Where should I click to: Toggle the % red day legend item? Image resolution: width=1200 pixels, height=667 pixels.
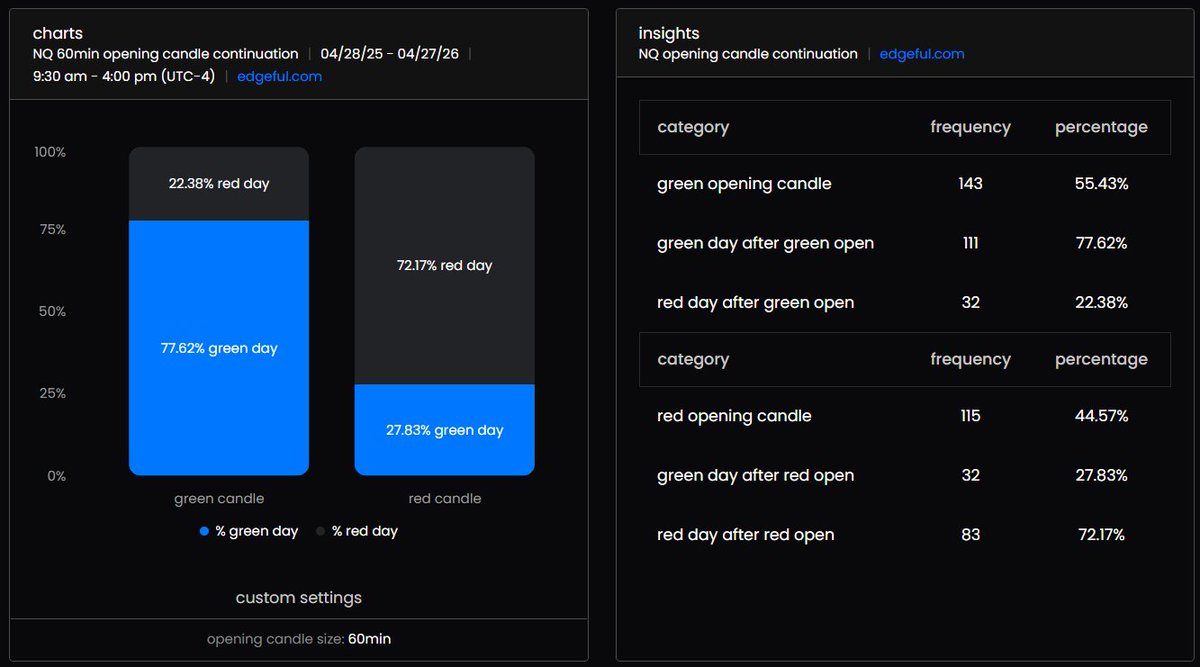coord(357,531)
